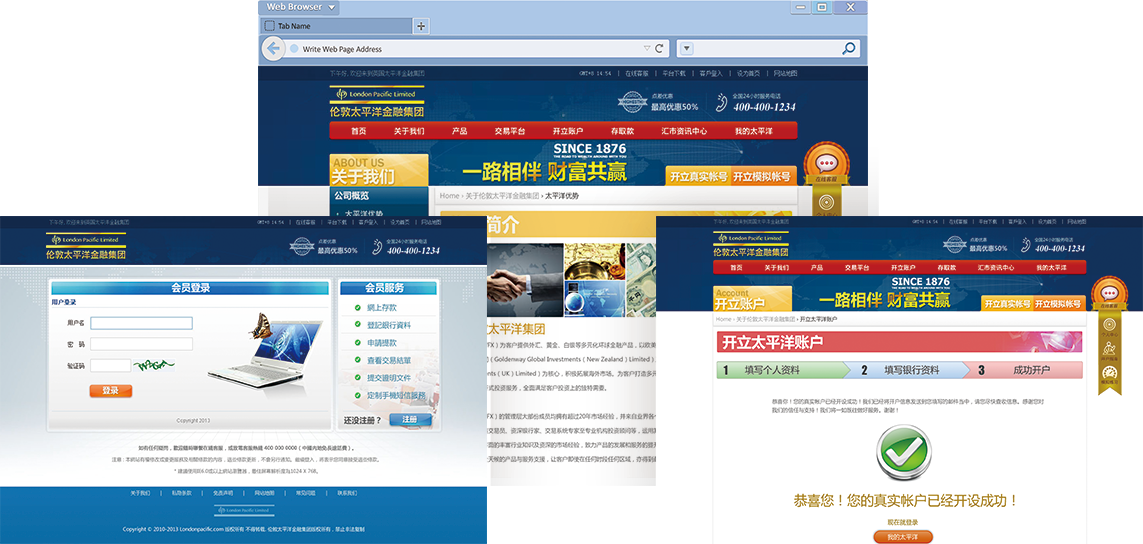The height and width of the screenshot is (544, 1143).
Task: Click the middle ribbon icon under 个人中心
Action: 1110,350
